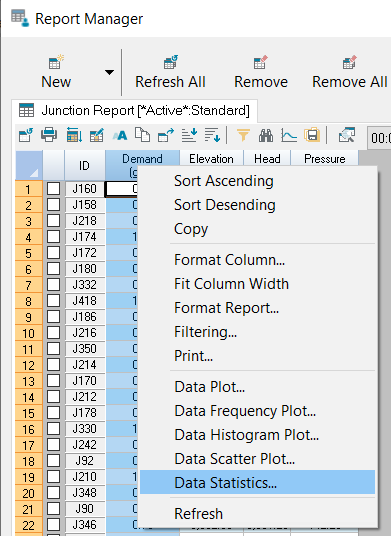This screenshot has width=391, height=536.
Task: Choose Refresh at the menu bottom
Action: point(257,514)
